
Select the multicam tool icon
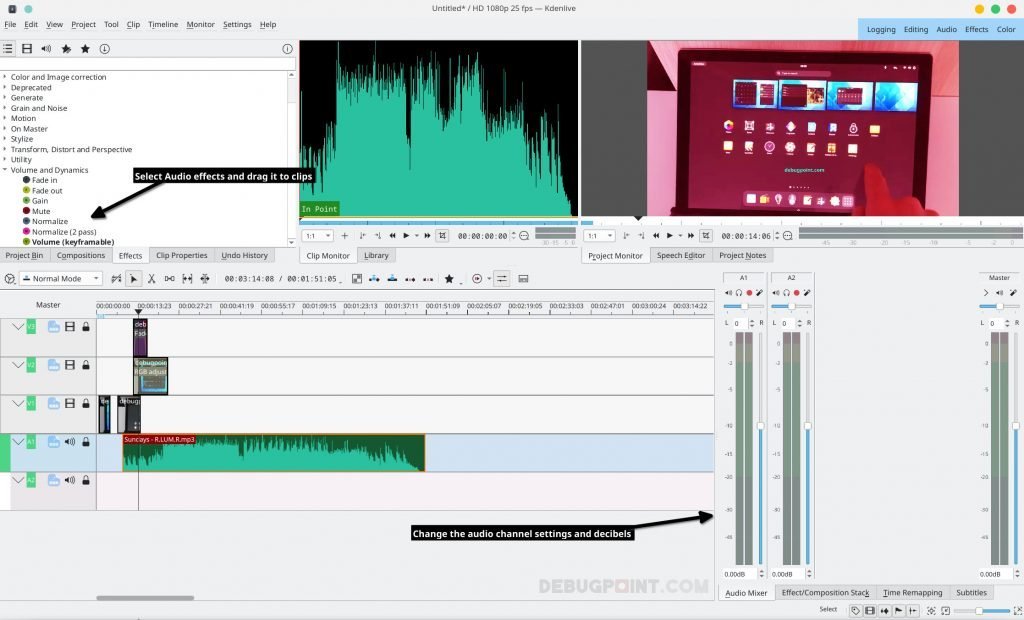click(x=205, y=279)
